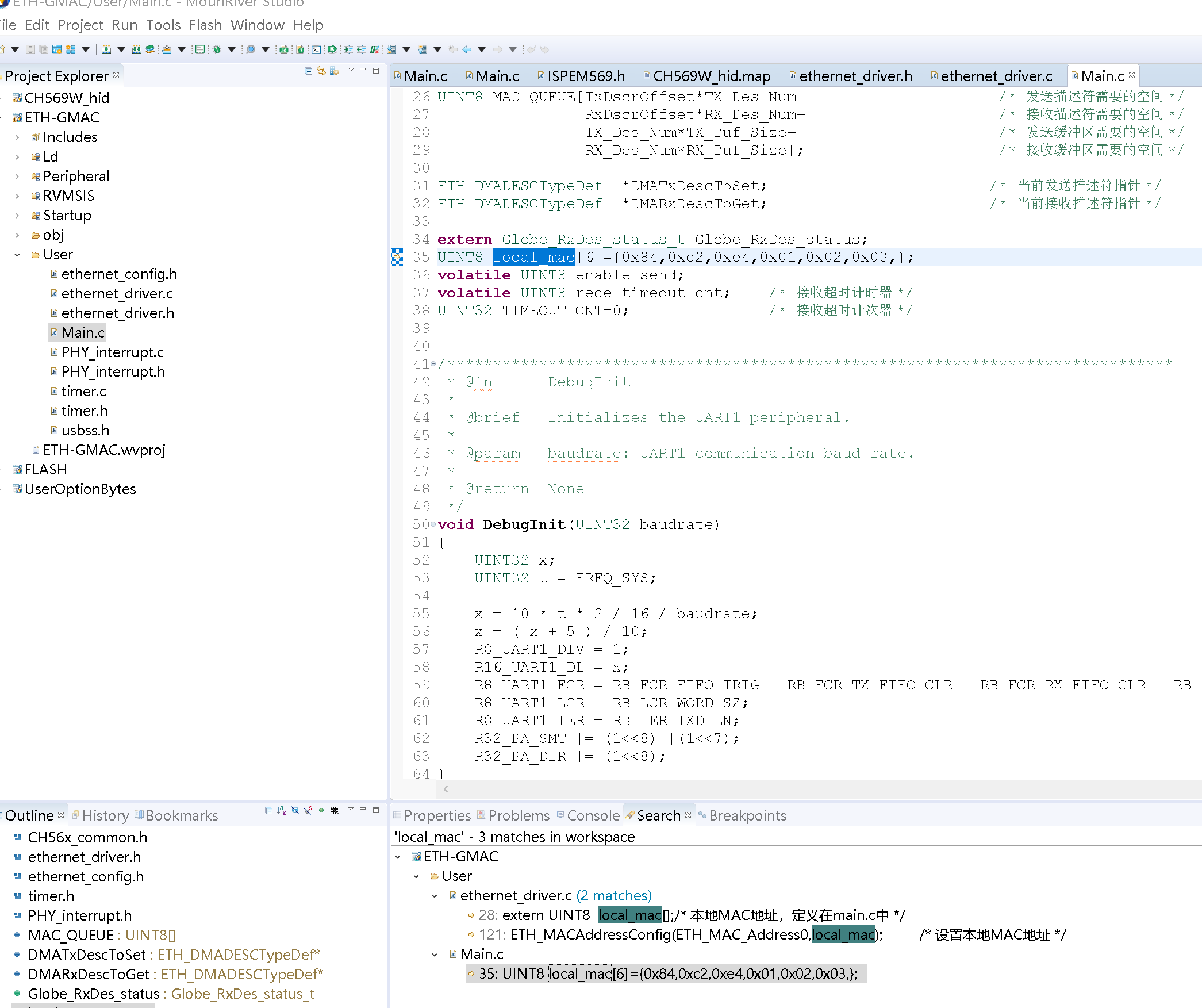Click the Debug bug icon
The width and height of the screenshot is (1202, 1008).
(x=217, y=49)
